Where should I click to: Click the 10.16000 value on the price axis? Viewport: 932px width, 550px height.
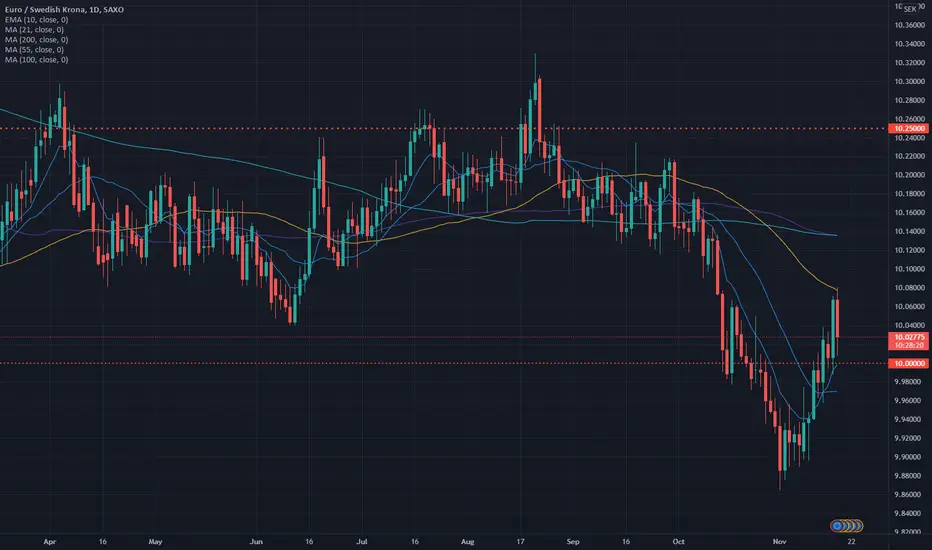coord(909,213)
